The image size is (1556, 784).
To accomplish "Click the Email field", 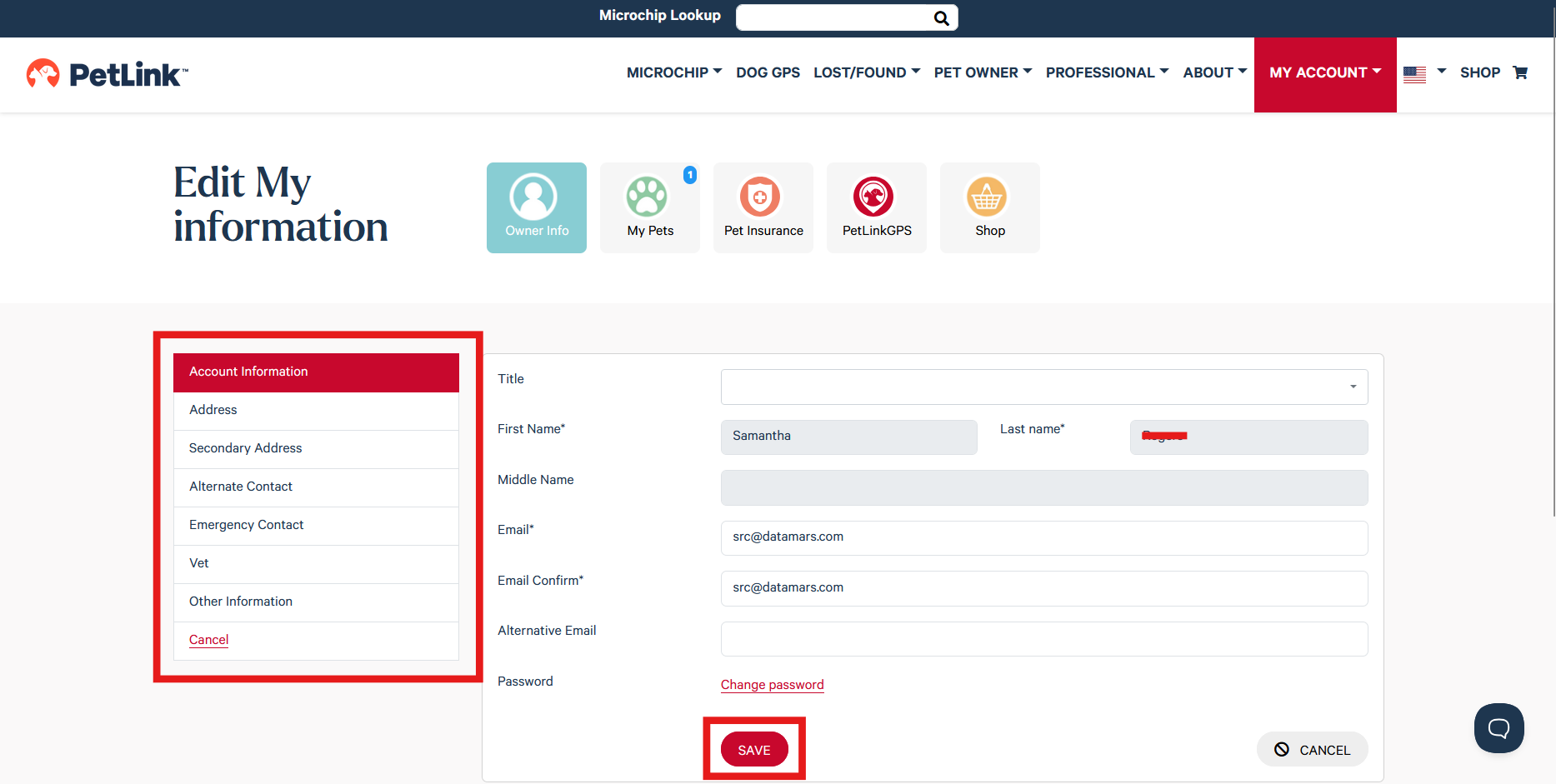I will click(1044, 538).
